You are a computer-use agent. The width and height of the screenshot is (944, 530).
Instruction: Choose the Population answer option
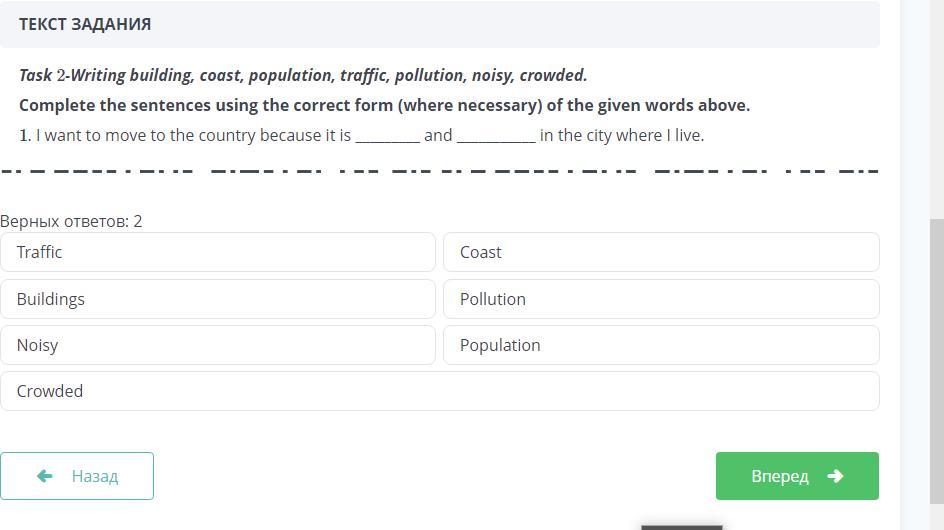coord(661,345)
